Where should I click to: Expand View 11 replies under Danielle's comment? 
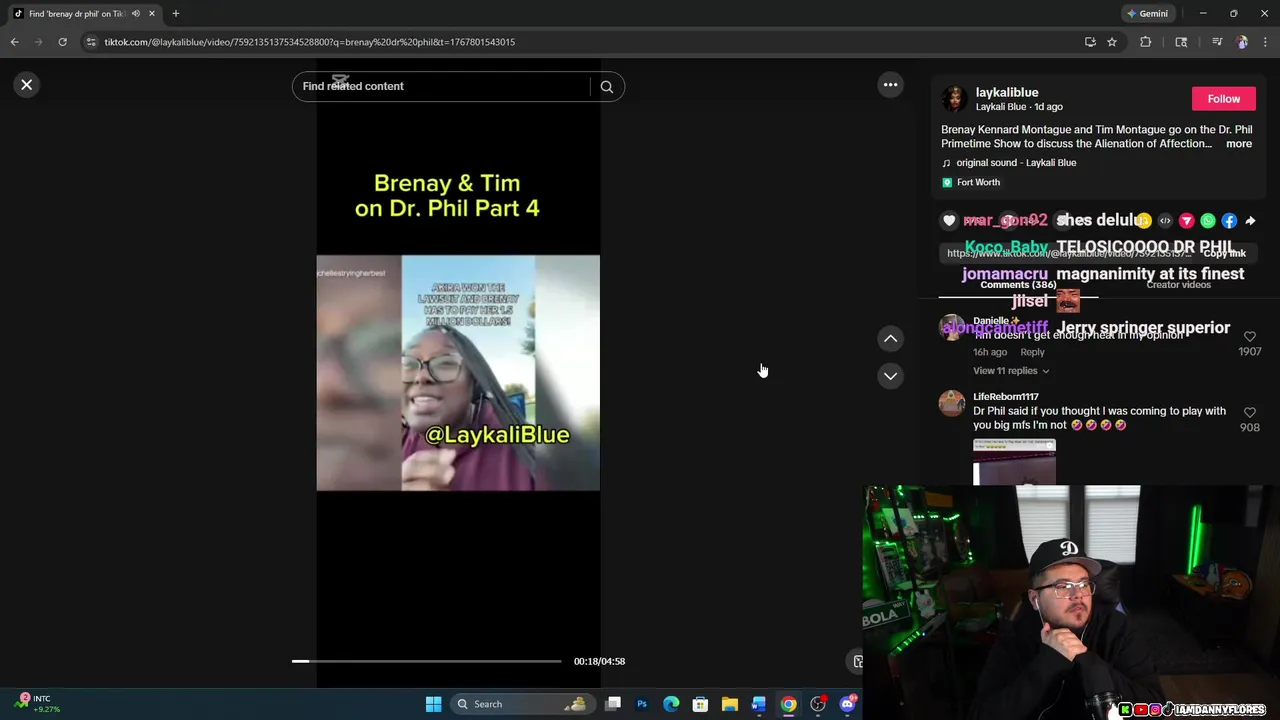coord(1011,371)
